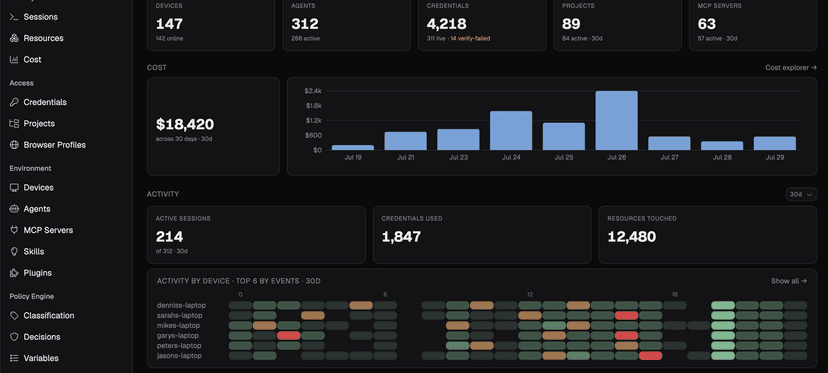Screen dimensions: 828x373
Task: Click the Jul 23 cost bar
Action: click(x=458, y=139)
